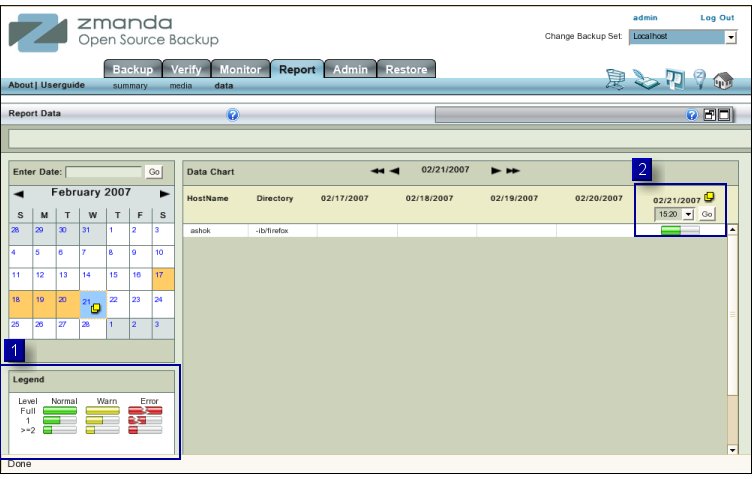Click the help icon in gray bar
Viewport: 752px width, 479px height.
pyautogui.click(x=692, y=115)
